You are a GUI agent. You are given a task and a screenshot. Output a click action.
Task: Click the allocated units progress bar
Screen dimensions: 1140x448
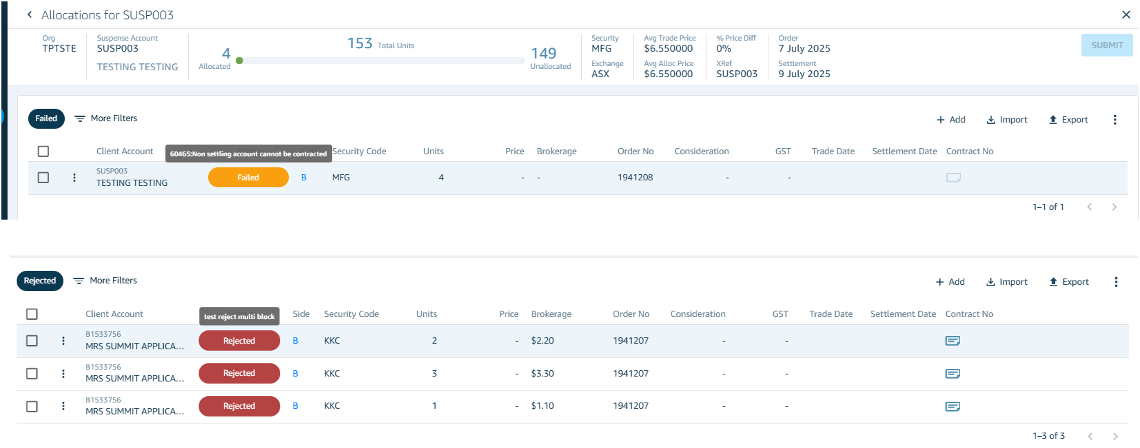380,61
